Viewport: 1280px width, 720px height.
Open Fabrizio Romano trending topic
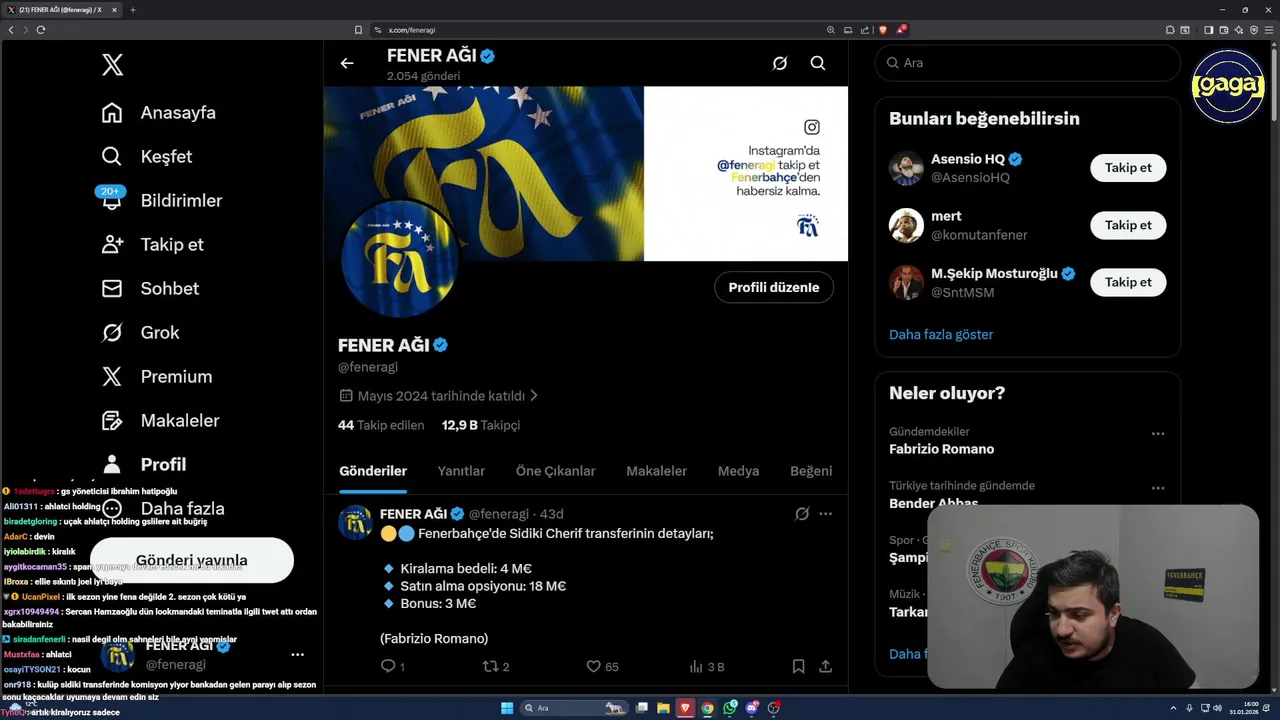pos(941,449)
